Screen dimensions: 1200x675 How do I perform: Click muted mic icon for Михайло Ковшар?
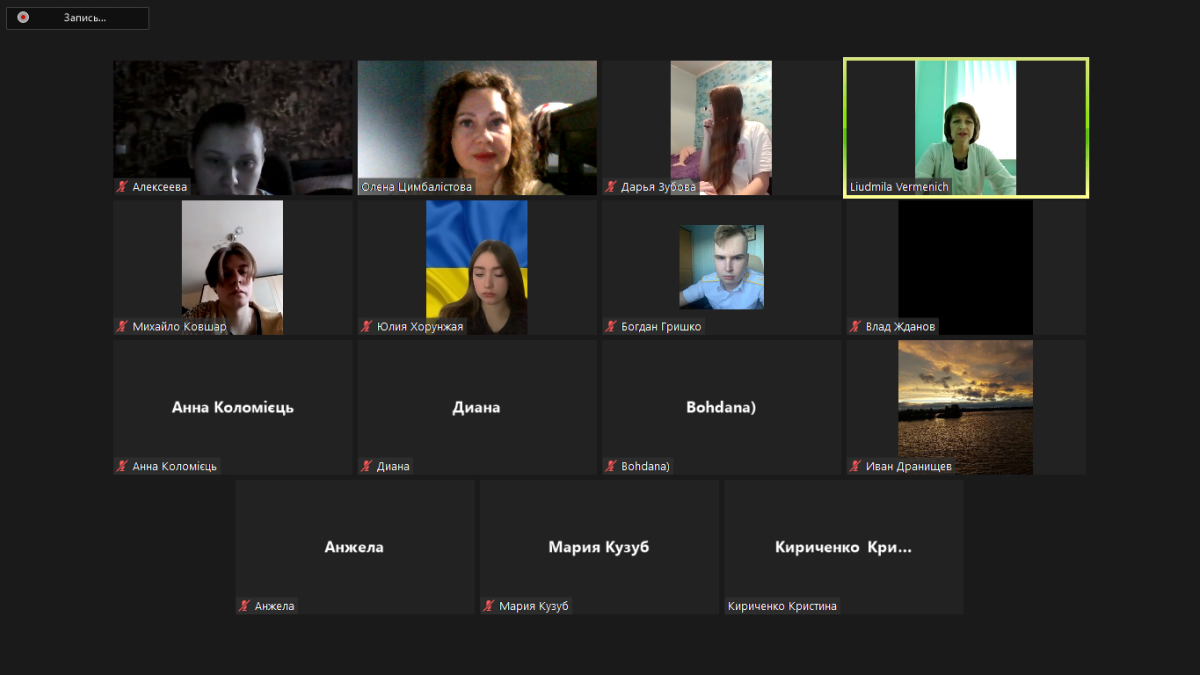123,327
